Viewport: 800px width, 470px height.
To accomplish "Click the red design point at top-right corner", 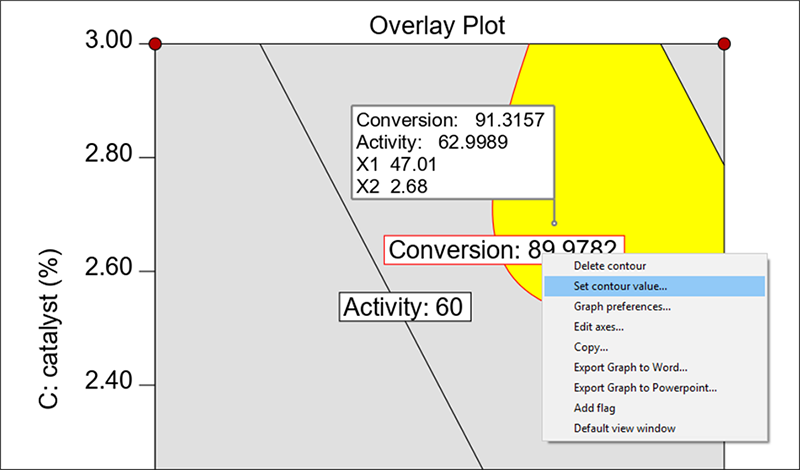I will point(724,44).
